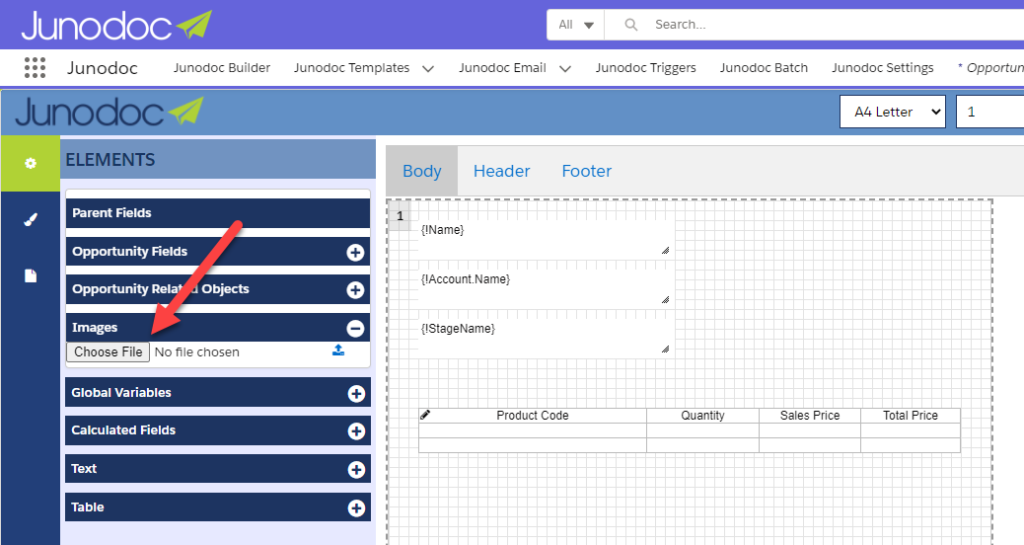Switch to the Body tab
Image resolution: width=1024 pixels, height=545 pixels.
coord(422,171)
